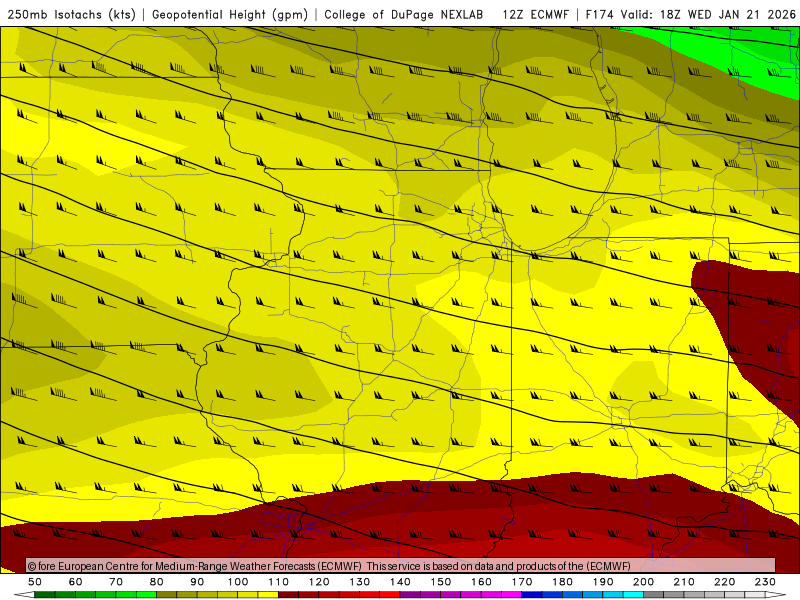
Task: Click the '250mb Isotachs (kts)' title text
Action: click(72, 14)
